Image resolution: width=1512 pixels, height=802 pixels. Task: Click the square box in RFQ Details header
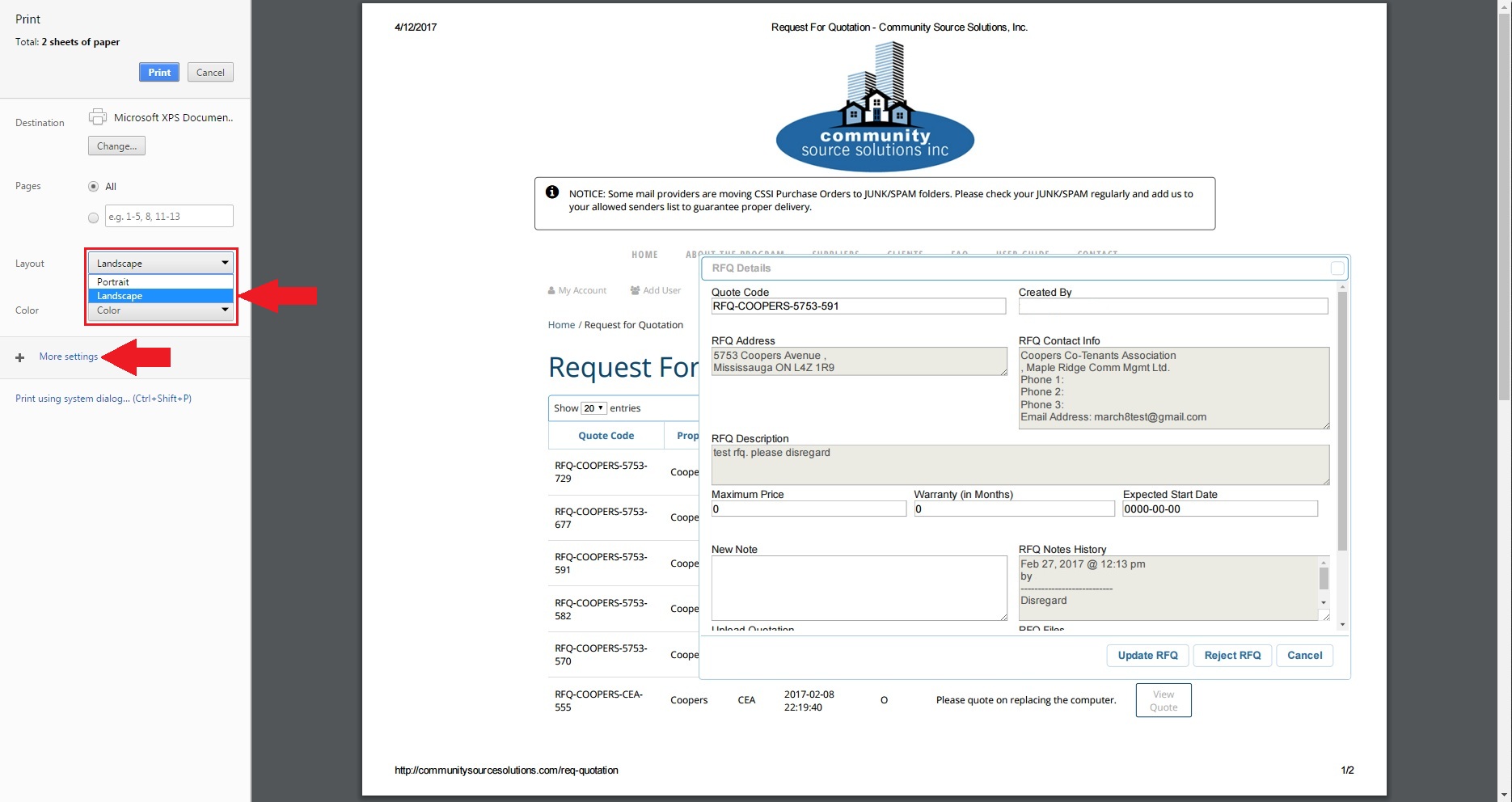[x=1337, y=268]
